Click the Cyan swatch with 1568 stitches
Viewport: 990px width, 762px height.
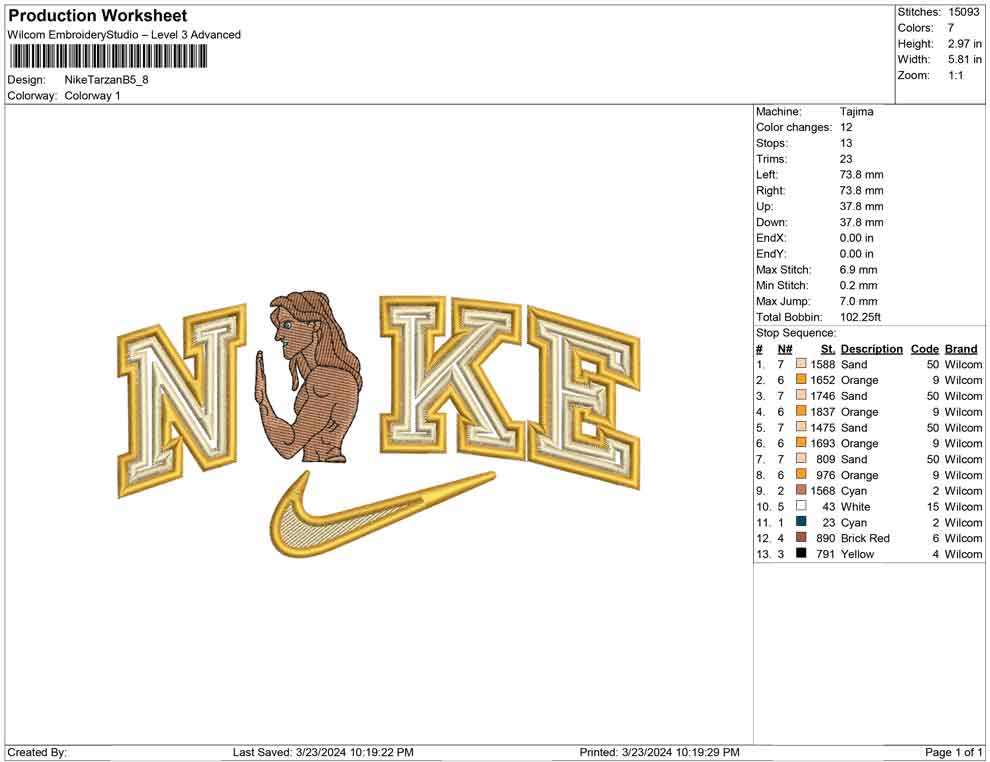pos(801,490)
